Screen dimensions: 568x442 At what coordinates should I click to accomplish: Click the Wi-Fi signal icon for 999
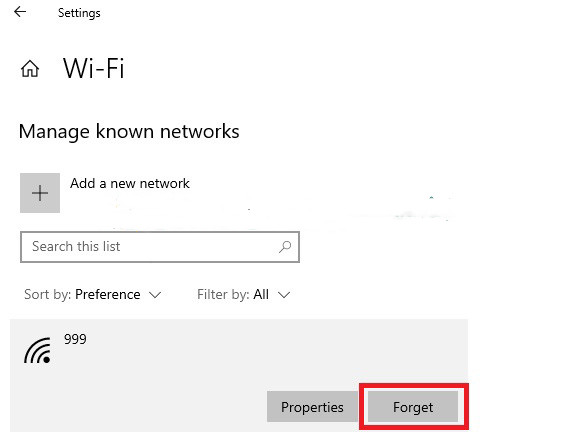[38, 350]
